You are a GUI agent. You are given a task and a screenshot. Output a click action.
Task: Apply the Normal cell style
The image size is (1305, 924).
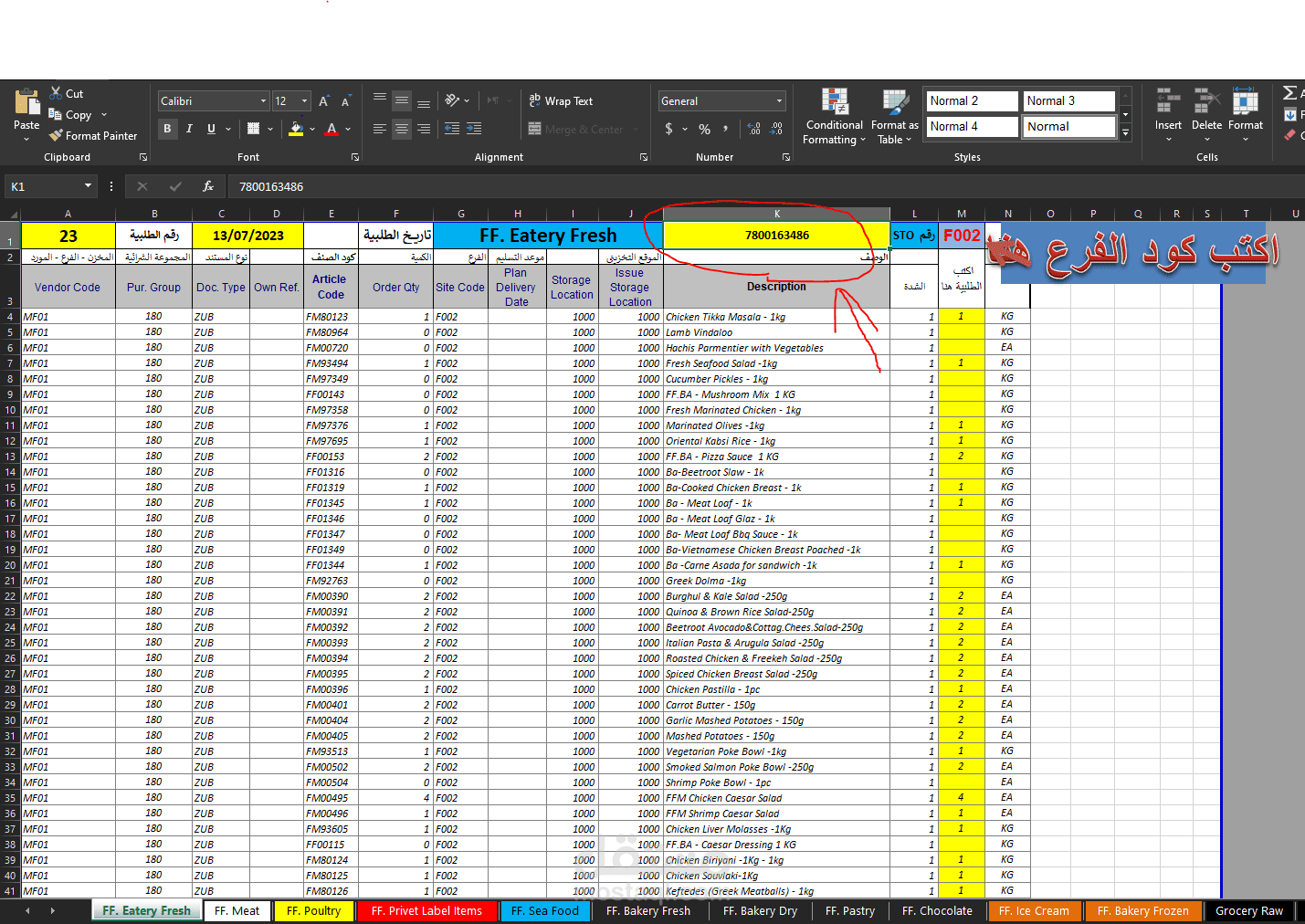click(1069, 127)
